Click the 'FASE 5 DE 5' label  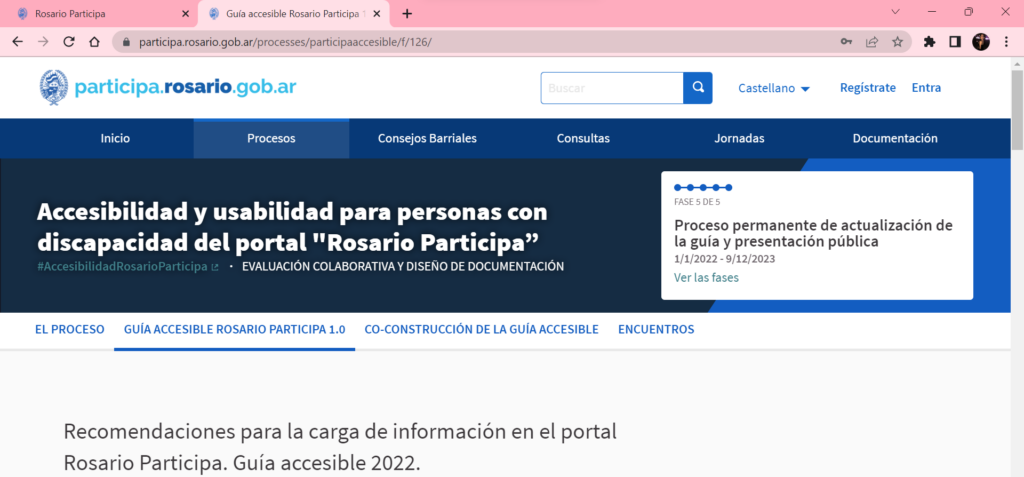[697, 202]
